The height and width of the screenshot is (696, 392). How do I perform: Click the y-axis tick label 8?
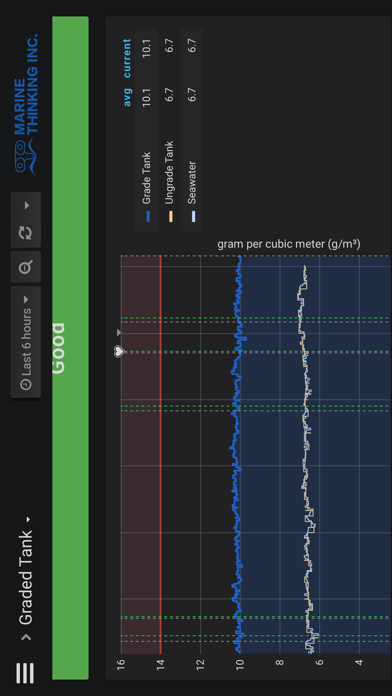280,662
